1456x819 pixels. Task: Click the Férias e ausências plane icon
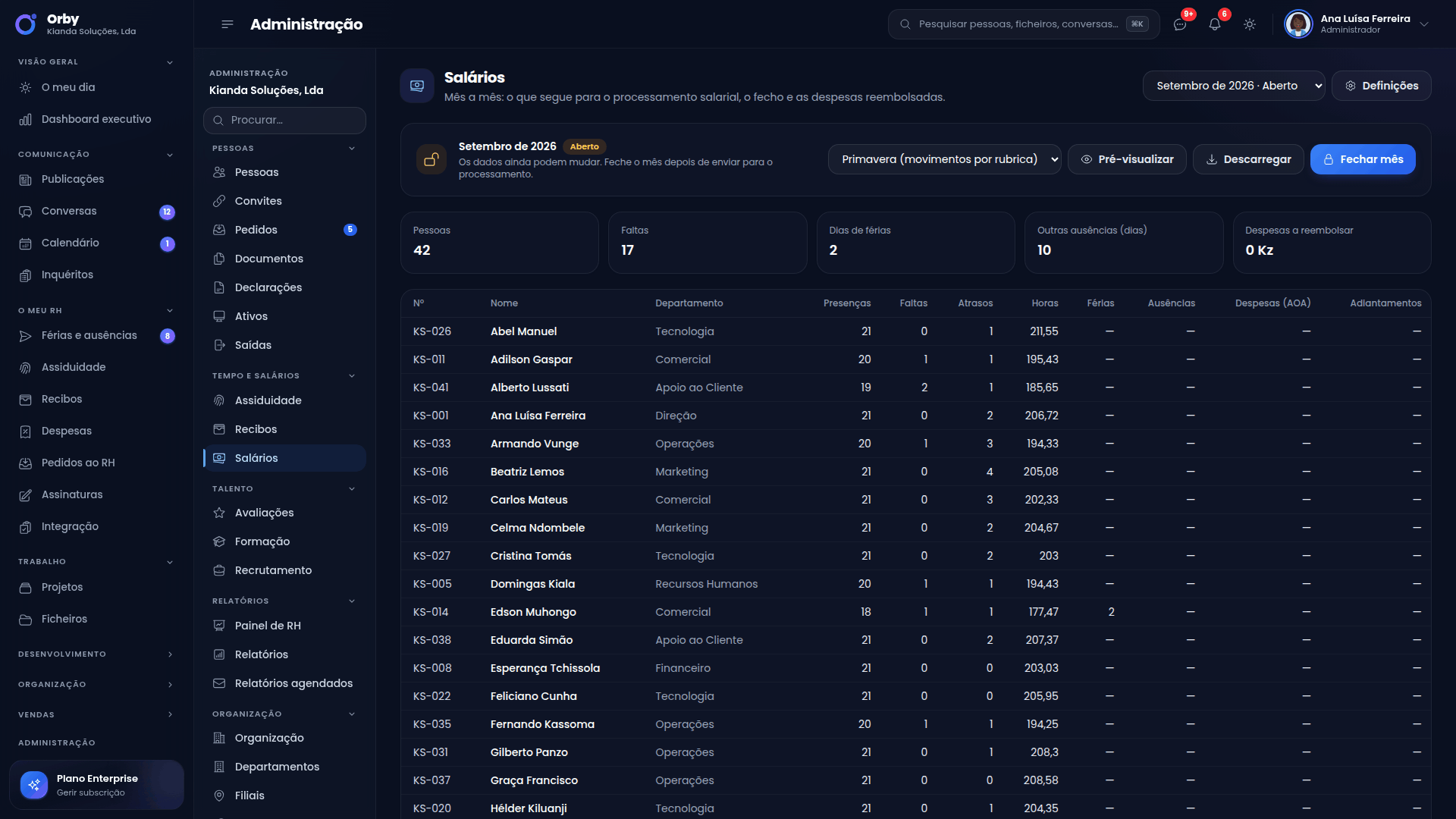tap(26, 336)
